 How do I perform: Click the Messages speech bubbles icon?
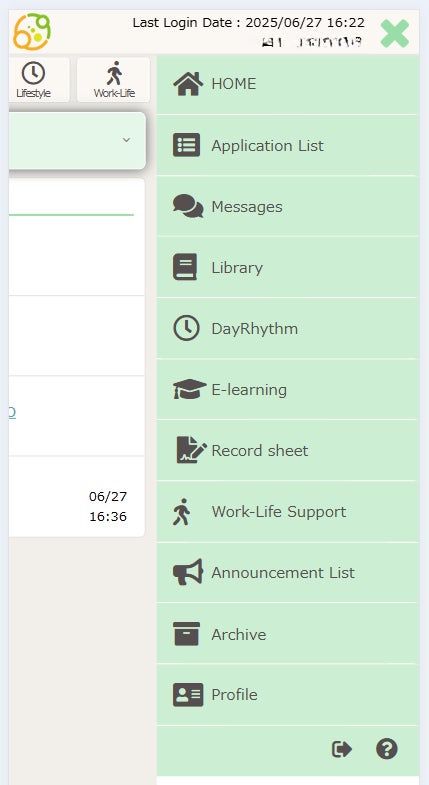(188, 206)
